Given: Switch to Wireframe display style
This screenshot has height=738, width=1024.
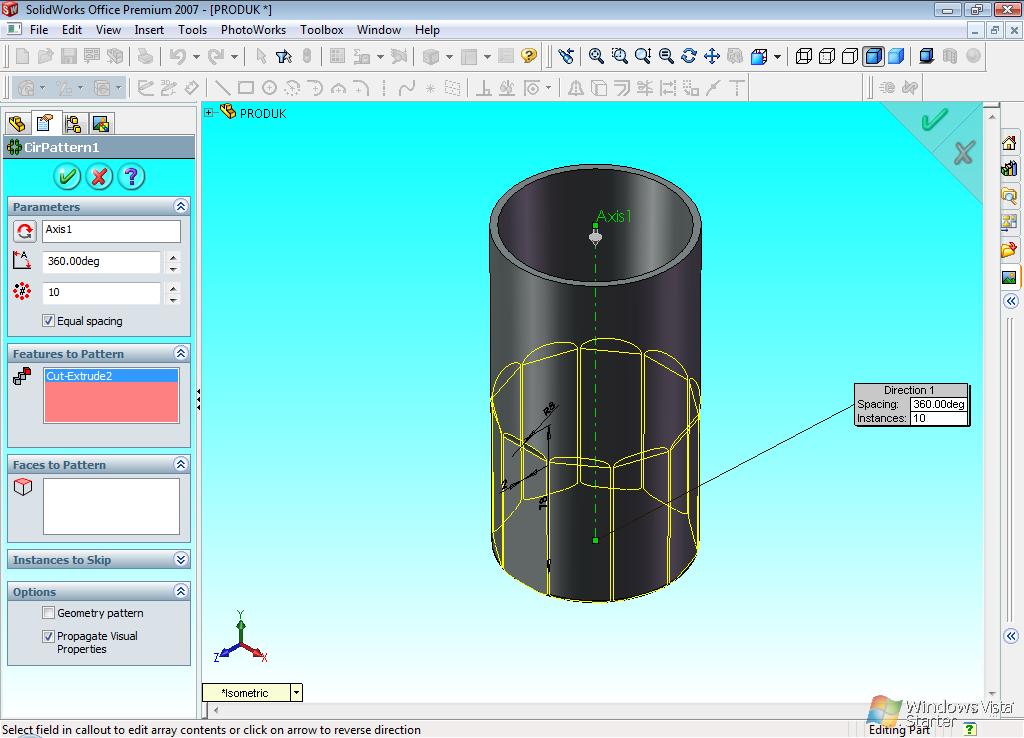Looking at the screenshot, I should pyautogui.click(x=803, y=56).
